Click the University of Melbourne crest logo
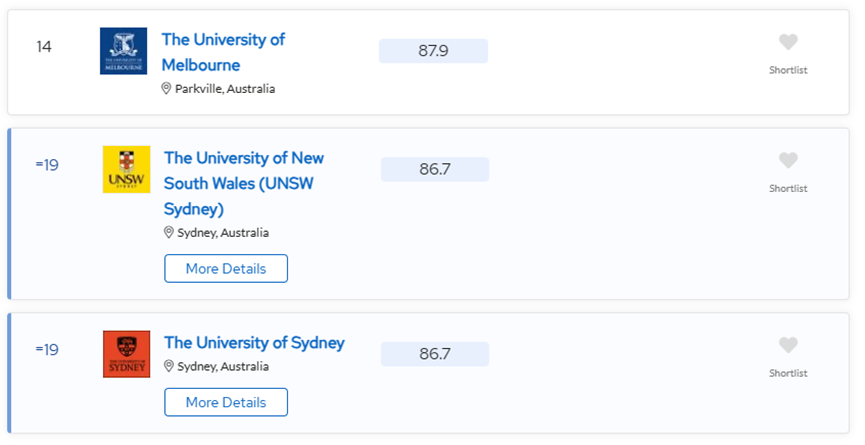Viewport: 865px width, 445px height. [124, 51]
